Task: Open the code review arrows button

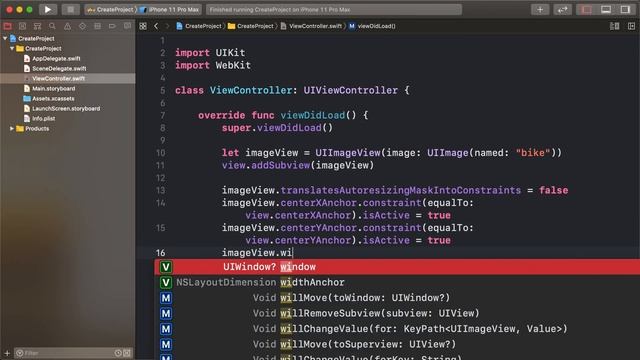Action: 562,9
